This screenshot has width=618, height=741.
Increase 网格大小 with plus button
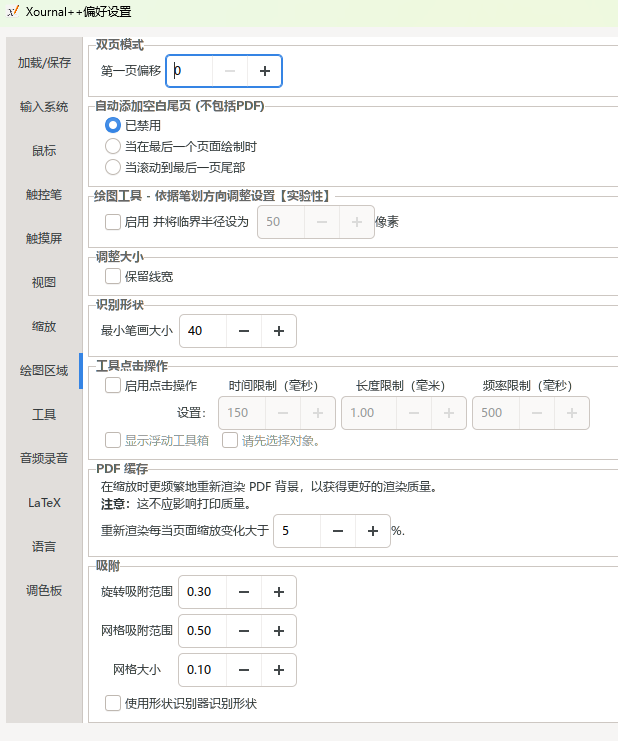pos(279,670)
